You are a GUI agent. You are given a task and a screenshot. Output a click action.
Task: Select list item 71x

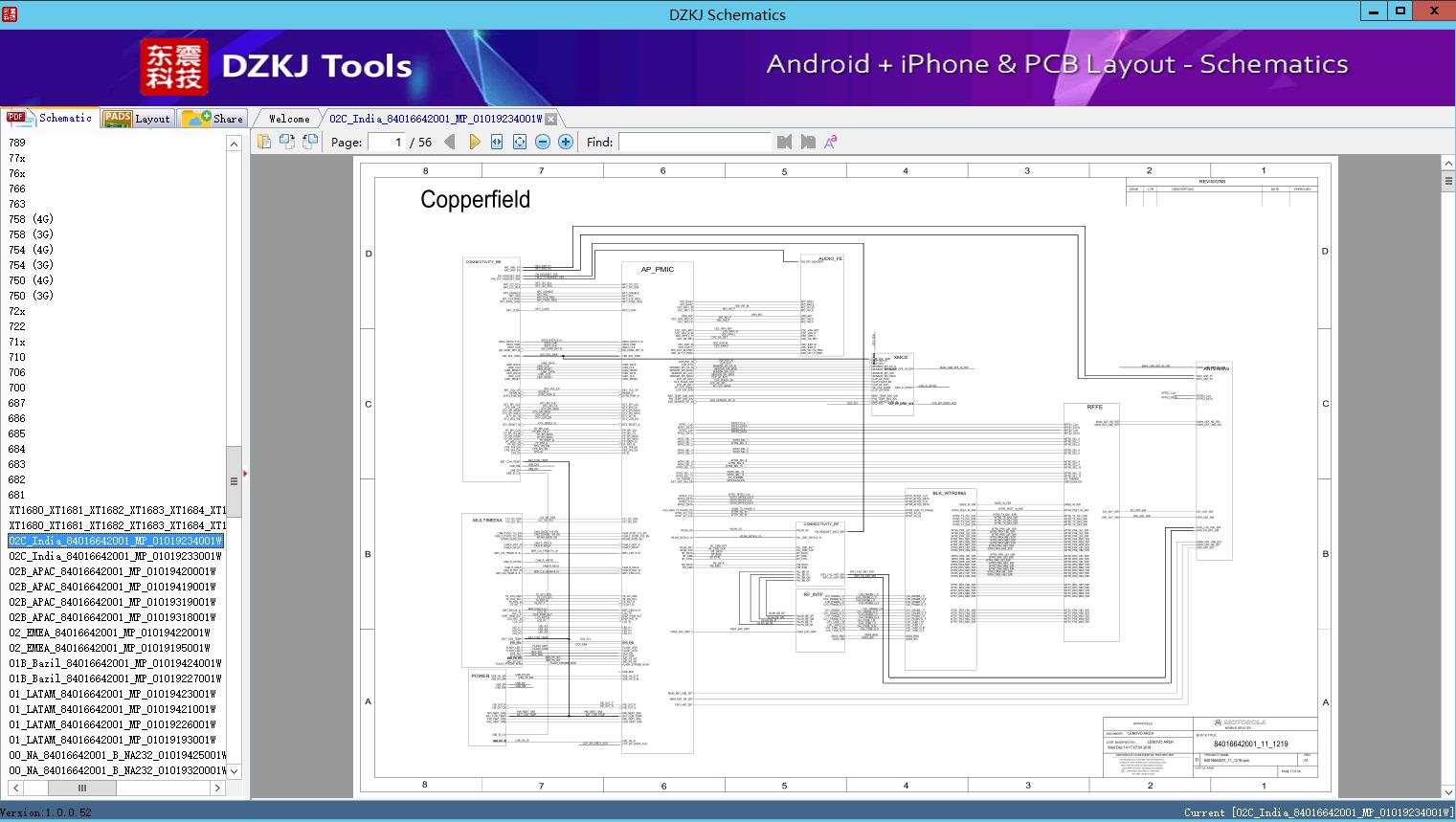[x=17, y=342]
